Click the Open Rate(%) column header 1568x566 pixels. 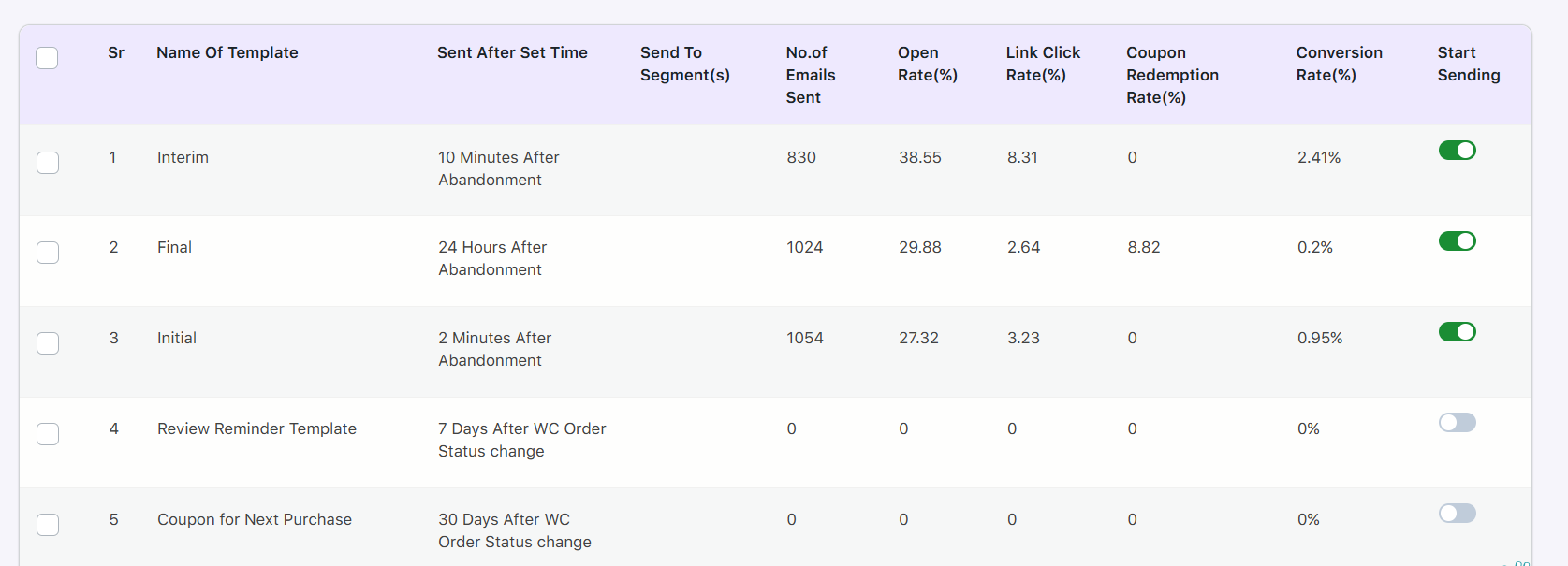tap(928, 64)
